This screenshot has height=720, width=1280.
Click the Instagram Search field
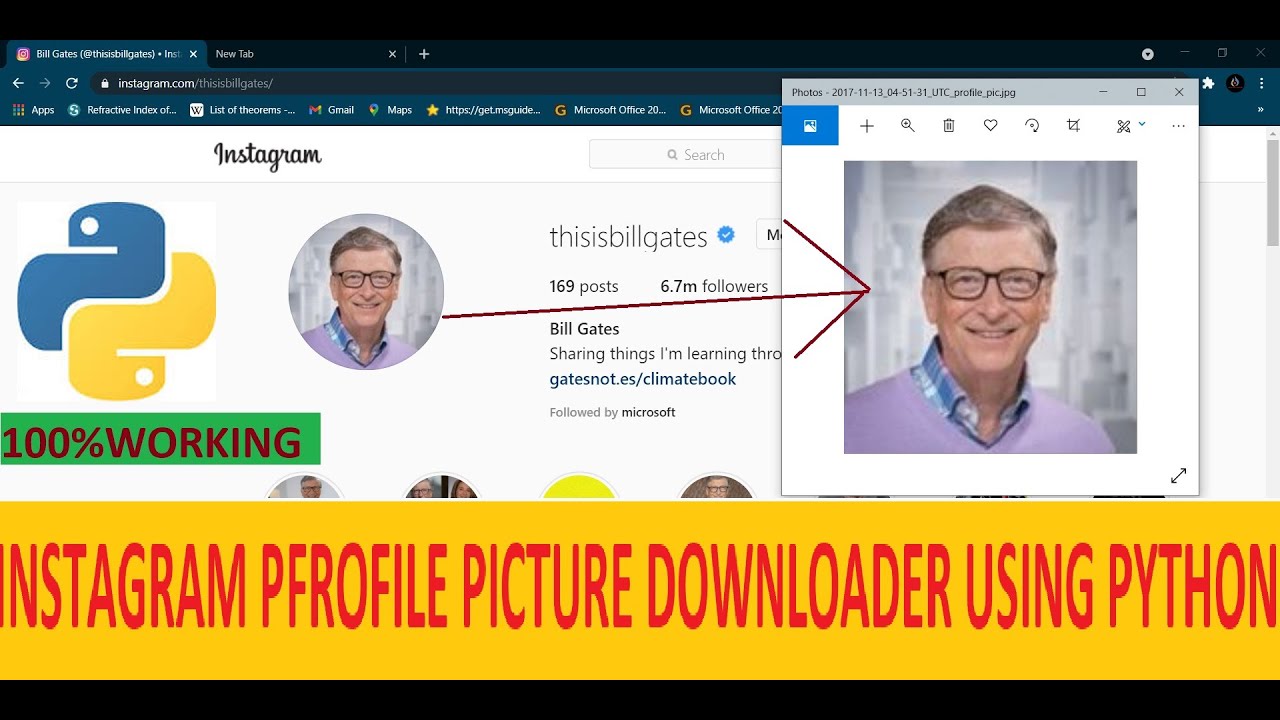[686, 155]
